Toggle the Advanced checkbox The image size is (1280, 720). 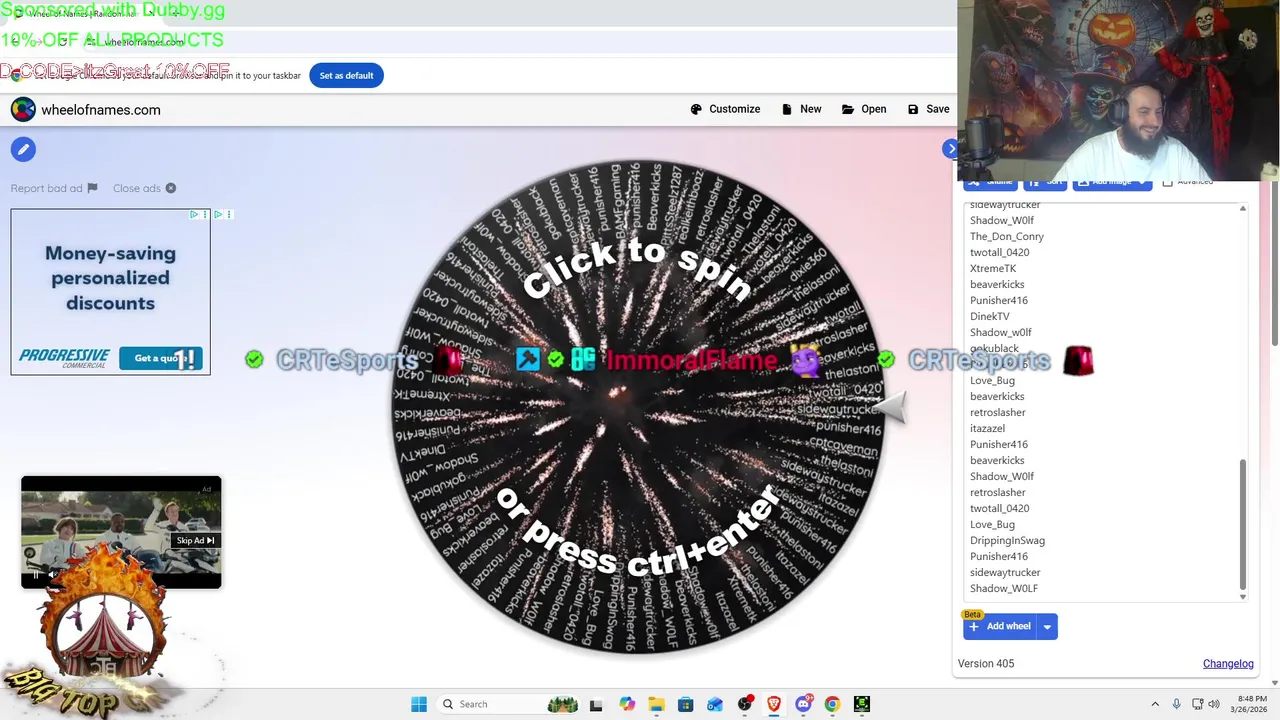1167,182
